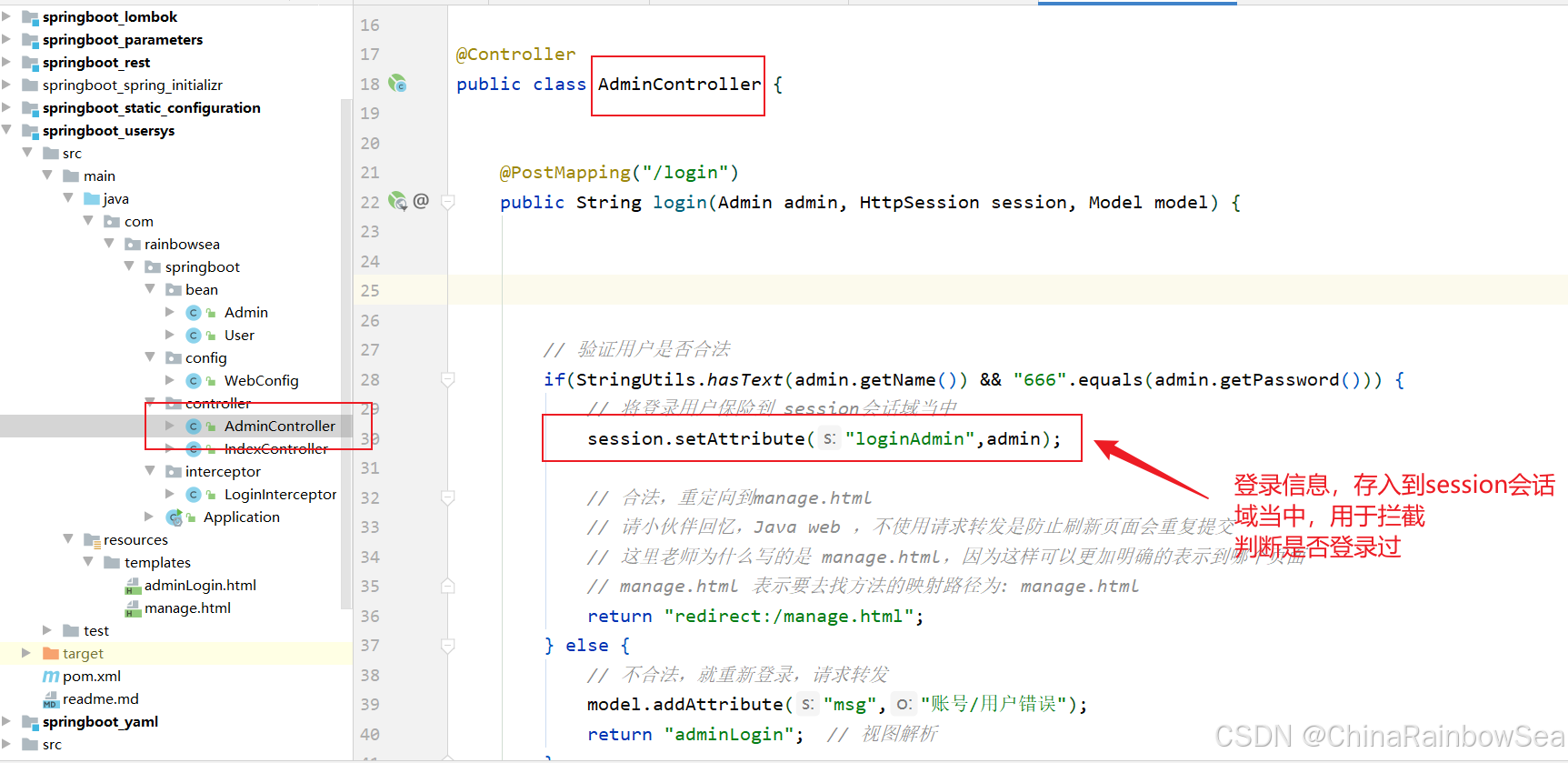1568x763 pixels.
Task: Fold the login method at line 22
Action: (x=448, y=202)
